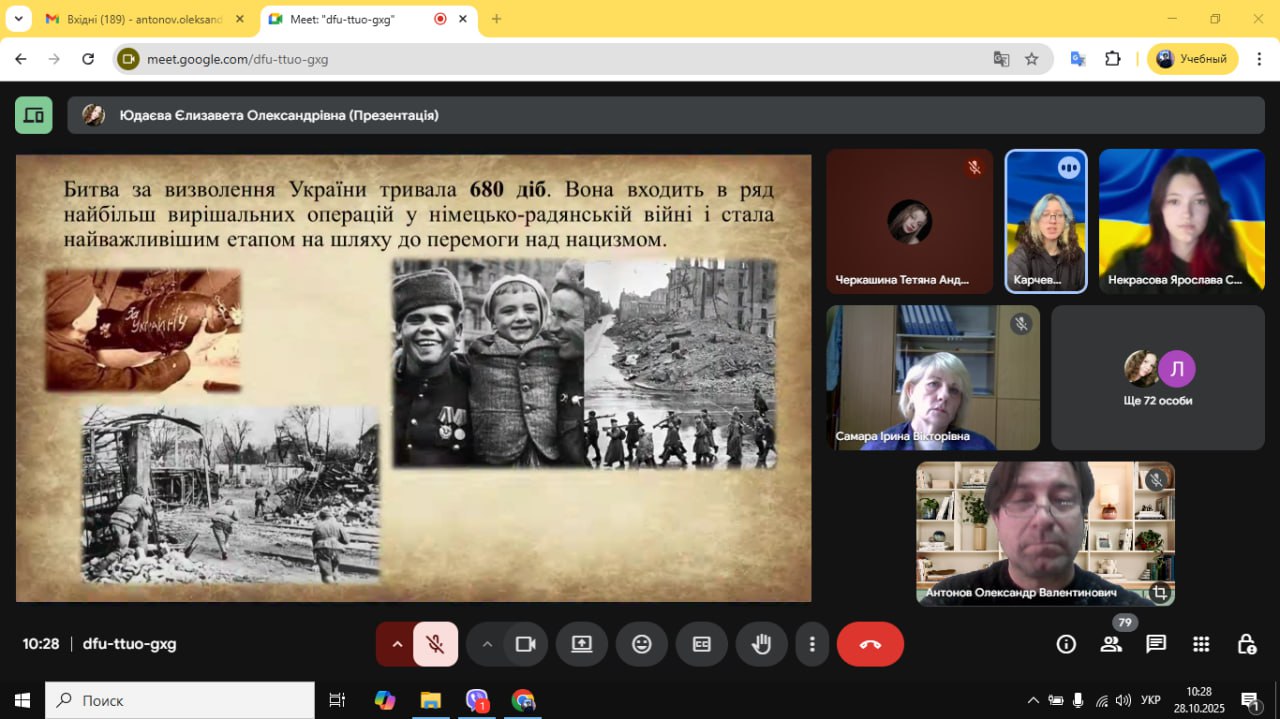This screenshot has height=719, width=1280.
Task: Open the people list with 79 participants
Action: 1111,644
